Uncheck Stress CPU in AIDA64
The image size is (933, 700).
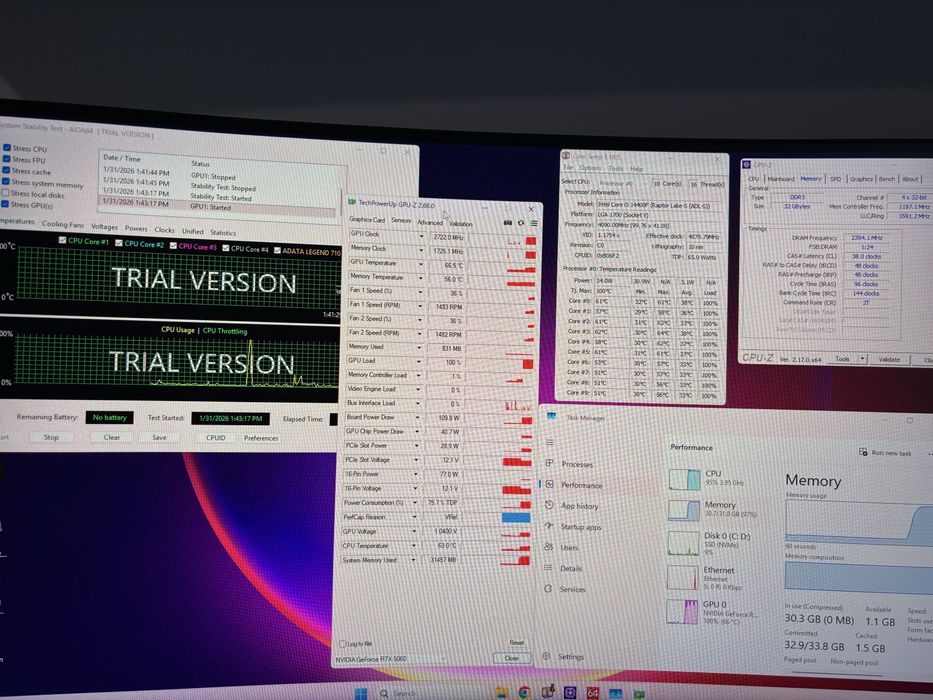[x=7, y=148]
